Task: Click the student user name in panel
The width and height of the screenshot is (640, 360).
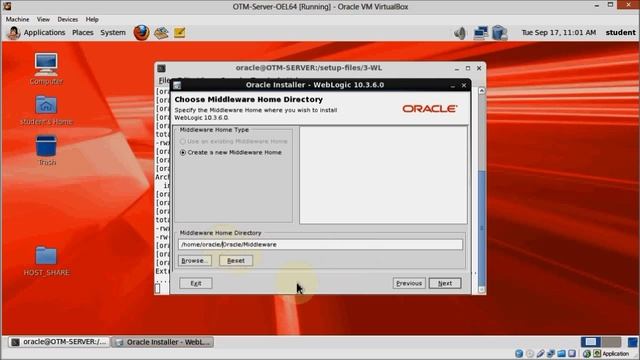Action: [620, 32]
